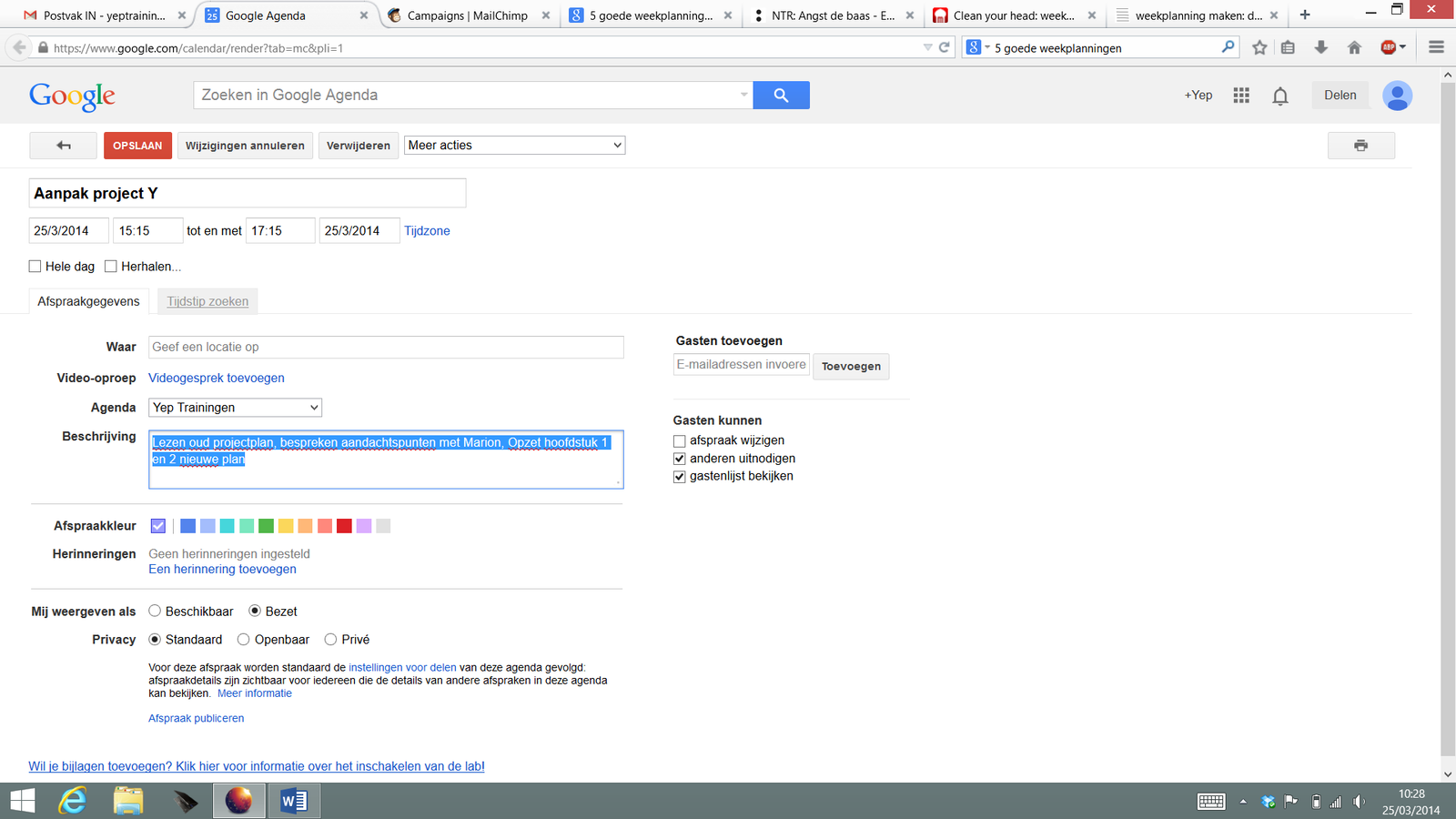The width and height of the screenshot is (1456, 819).
Task: Click the Videogesprek toevoegen link
Action: coord(217,378)
